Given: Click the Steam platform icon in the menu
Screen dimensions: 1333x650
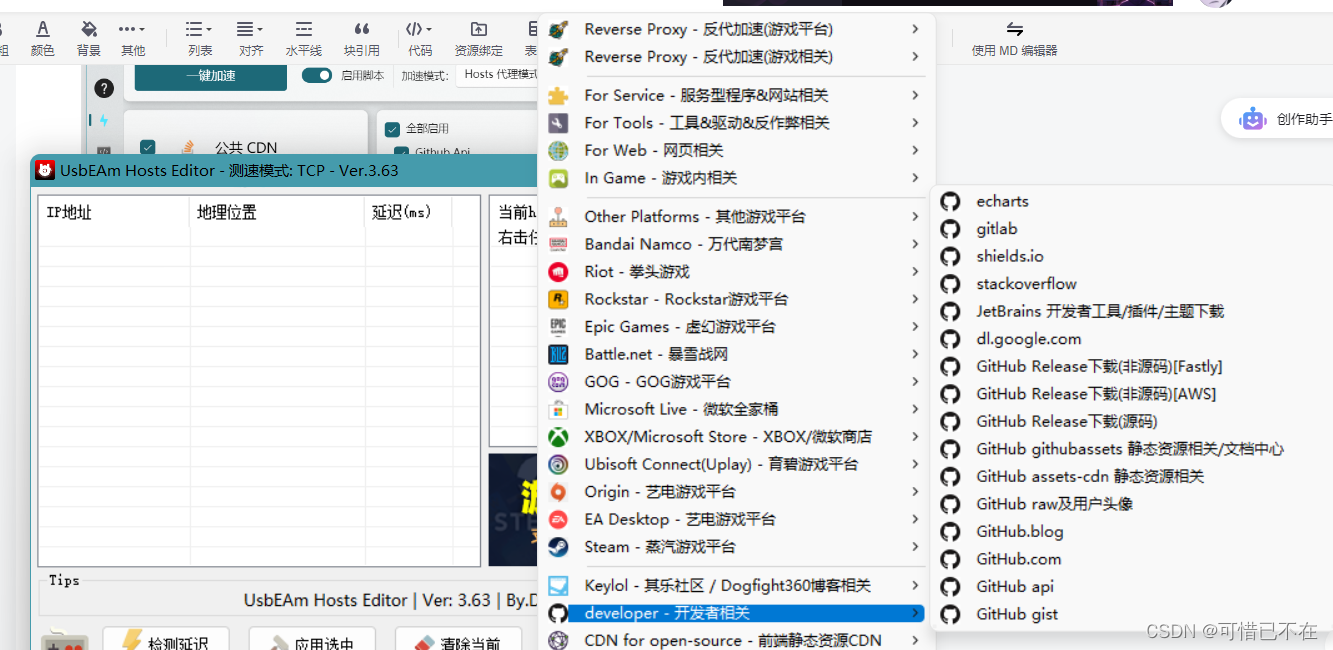Looking at the screenshot, I should (x=557, y=547).
